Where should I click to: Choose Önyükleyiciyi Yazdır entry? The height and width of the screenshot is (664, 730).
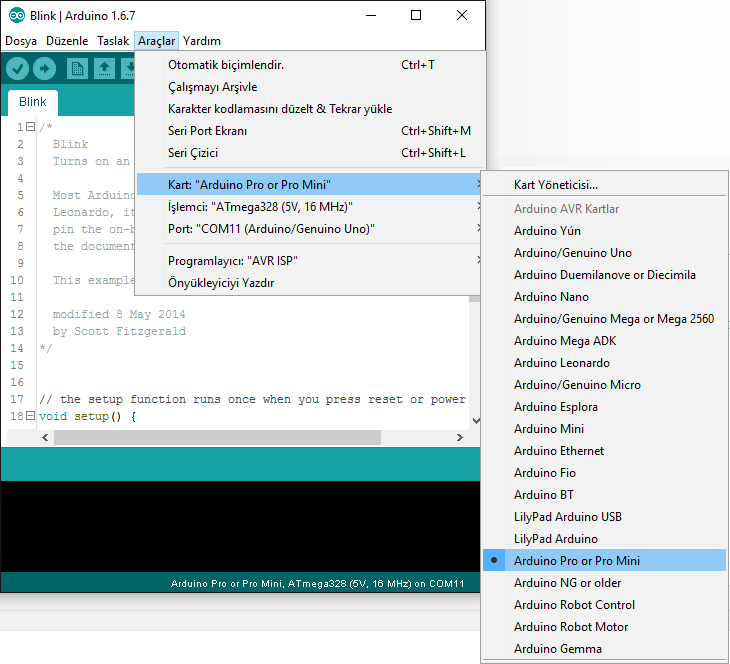point(309,283)
